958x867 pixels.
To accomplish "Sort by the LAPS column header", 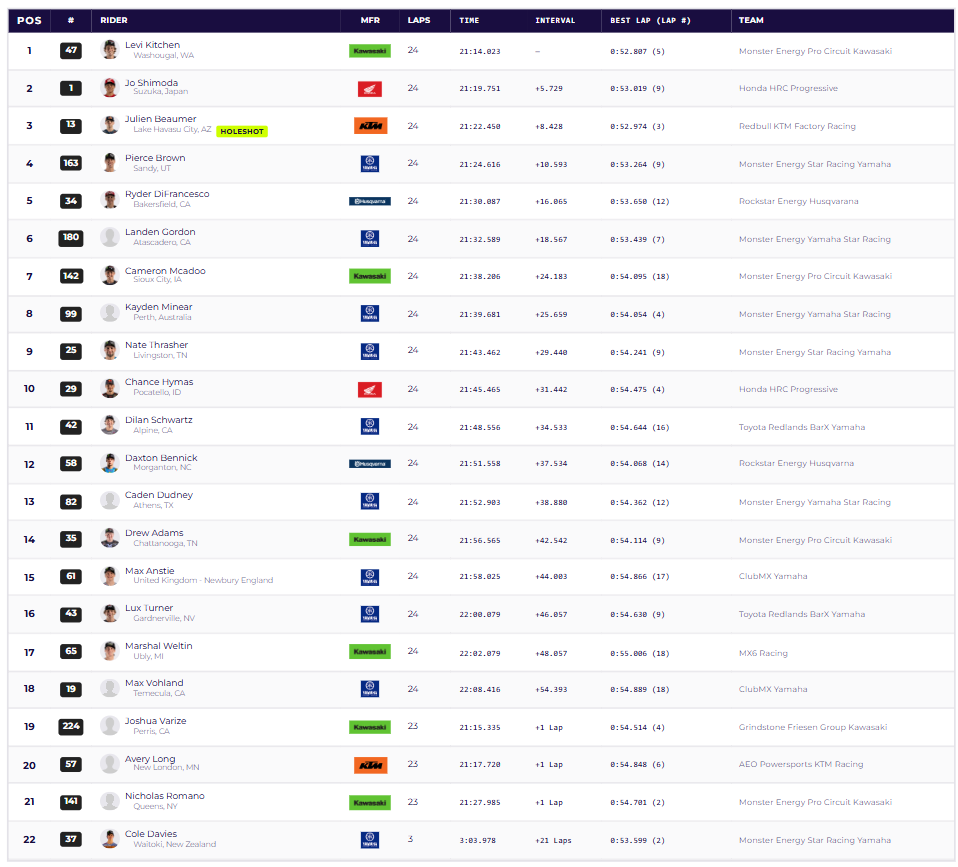I will 419,20.
